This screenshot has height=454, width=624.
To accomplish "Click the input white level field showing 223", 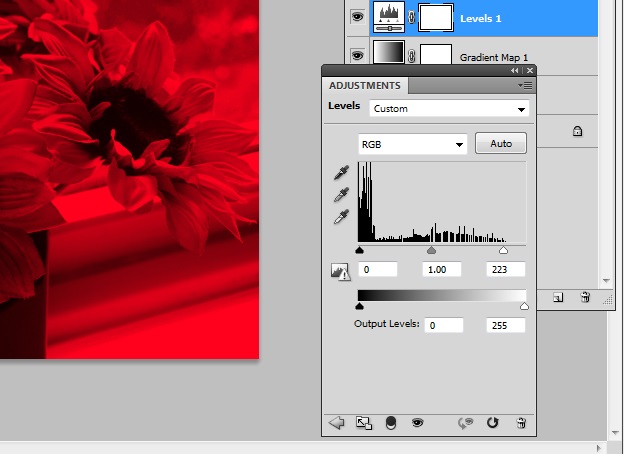I will (x=505, y=270).
